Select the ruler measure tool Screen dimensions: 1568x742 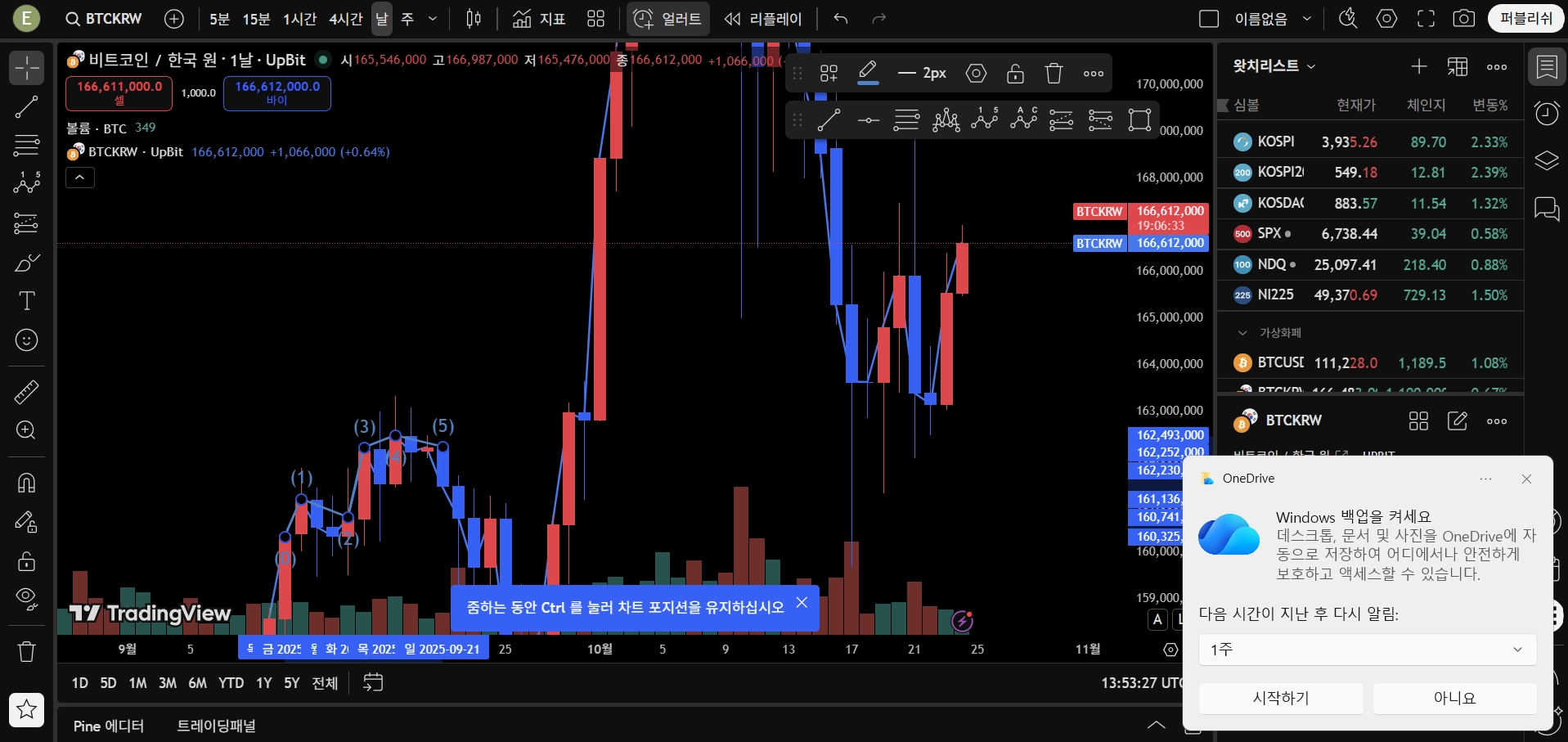tap(26, 393)
